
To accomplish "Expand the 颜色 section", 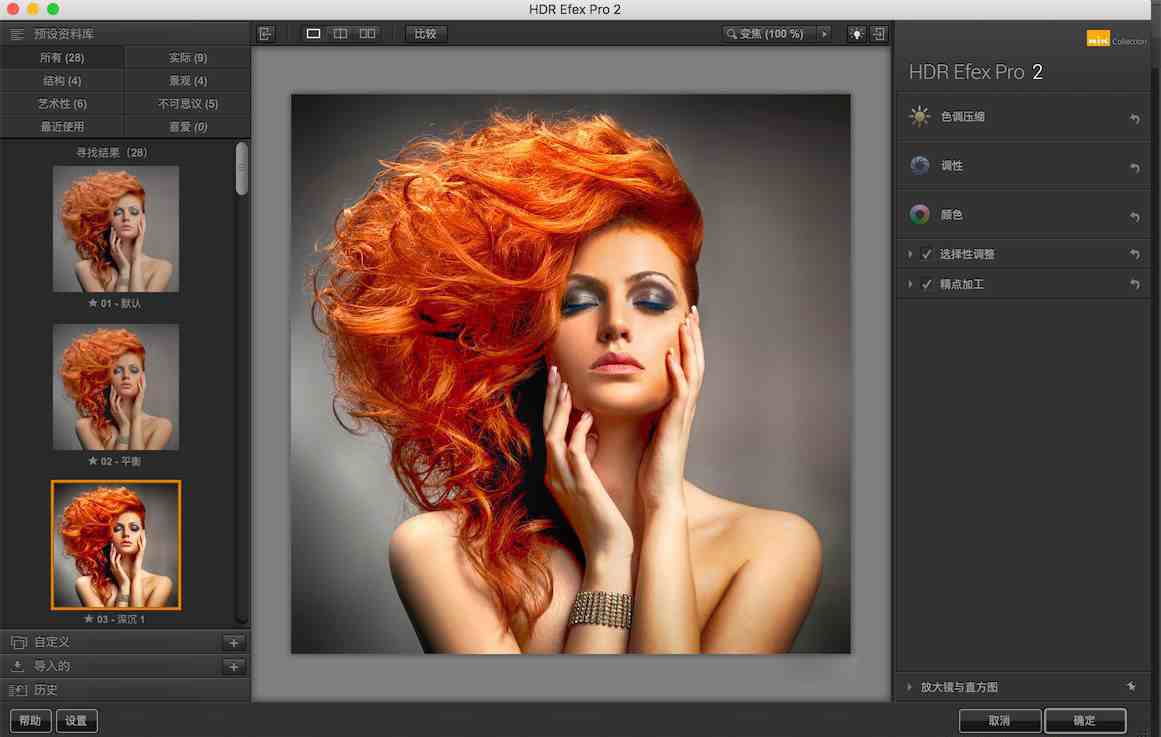I will pyautogui.click(x=1023, y=215).
